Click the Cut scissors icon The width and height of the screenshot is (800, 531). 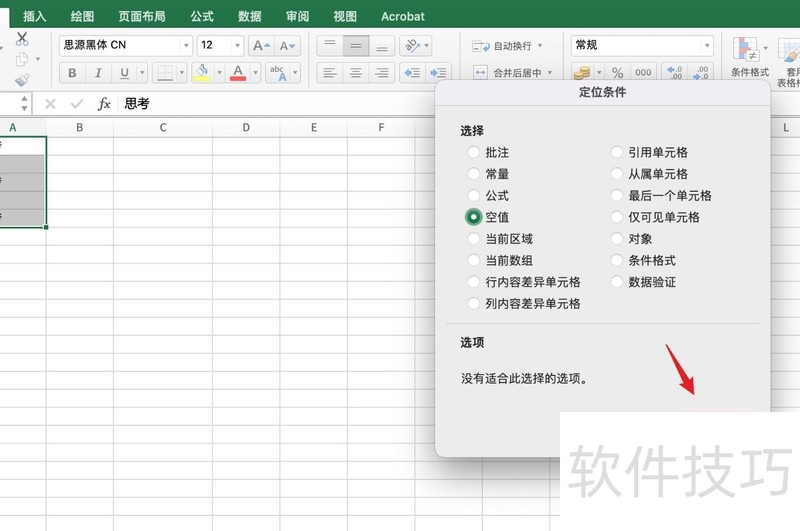(22, 39)
